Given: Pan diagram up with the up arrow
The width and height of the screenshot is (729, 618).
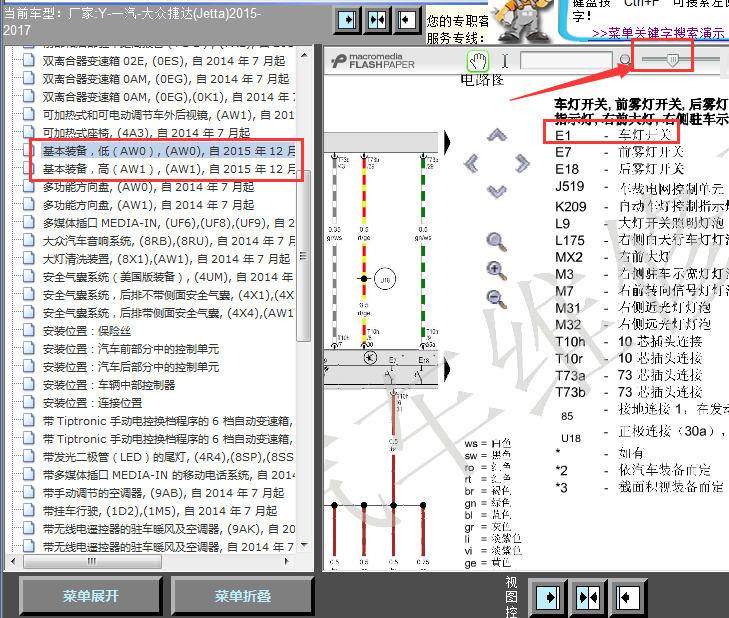Looking at the screenshot, I should [497, 135].
